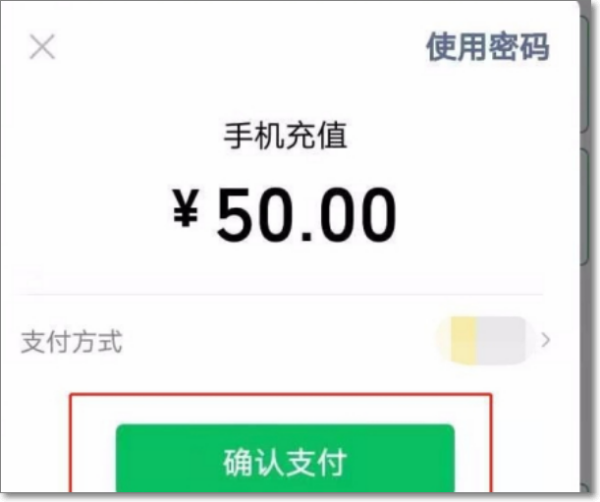This screenshot has height=502, width=600.
Task: Click the right arrow beside payment method
Action: 546,340
